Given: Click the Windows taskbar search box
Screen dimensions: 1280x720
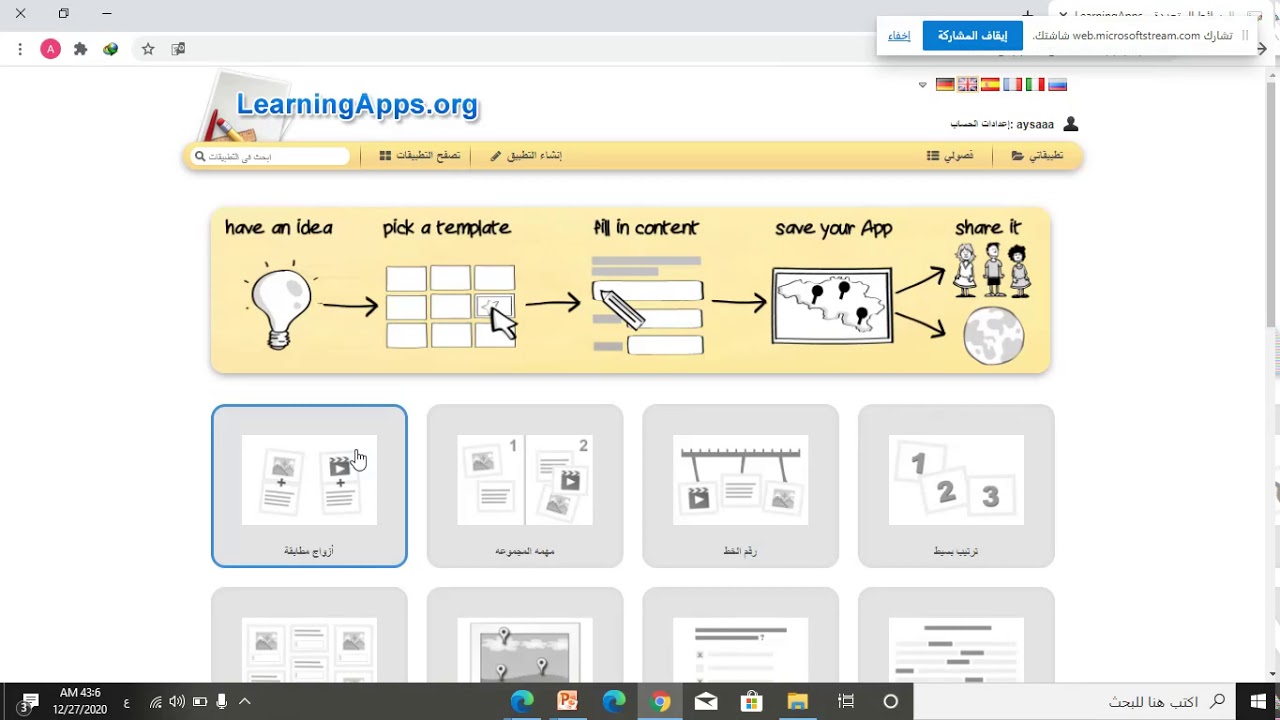Looking at the screenshot, I should click(1074, 701).
